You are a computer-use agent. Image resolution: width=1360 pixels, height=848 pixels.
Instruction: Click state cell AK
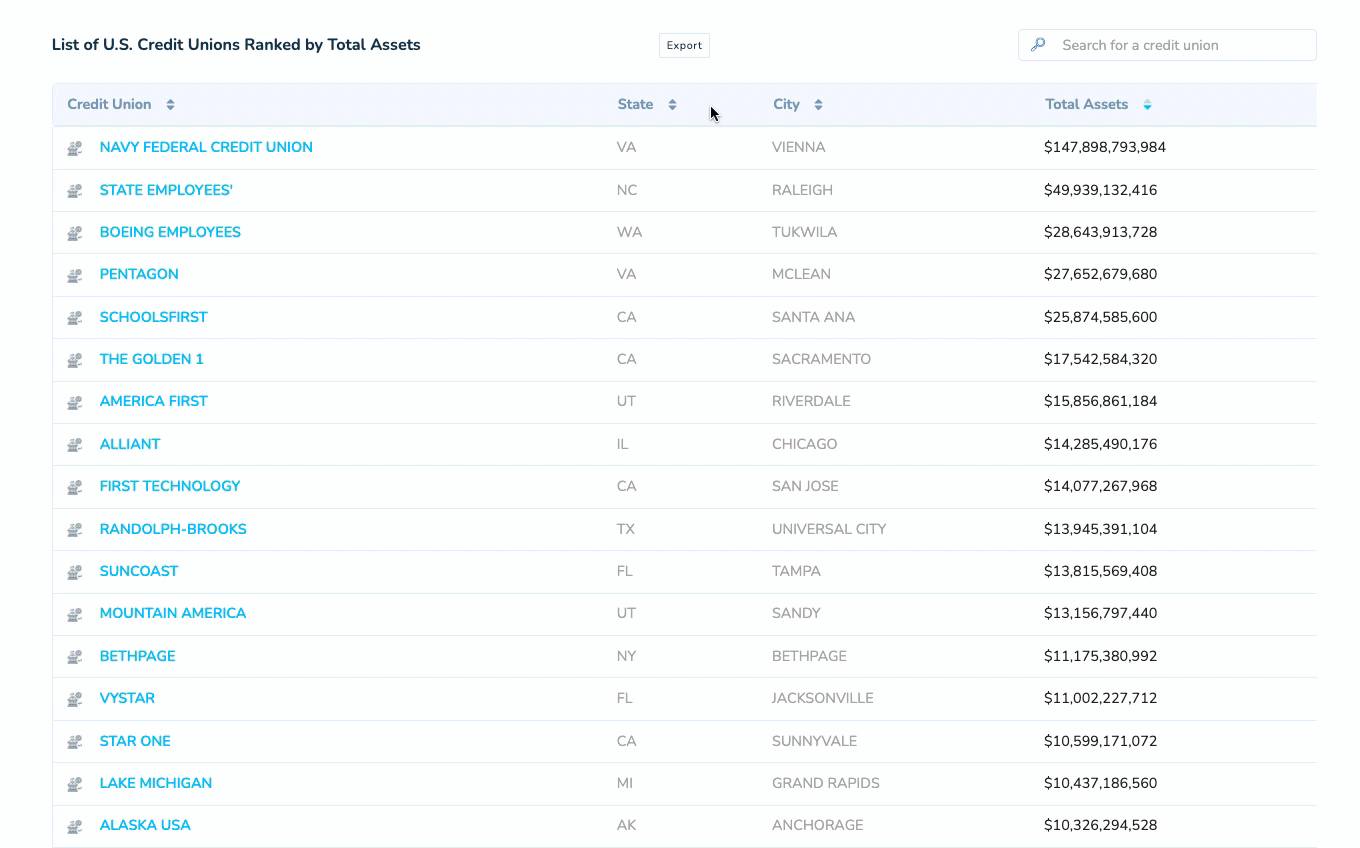(627, 825)
